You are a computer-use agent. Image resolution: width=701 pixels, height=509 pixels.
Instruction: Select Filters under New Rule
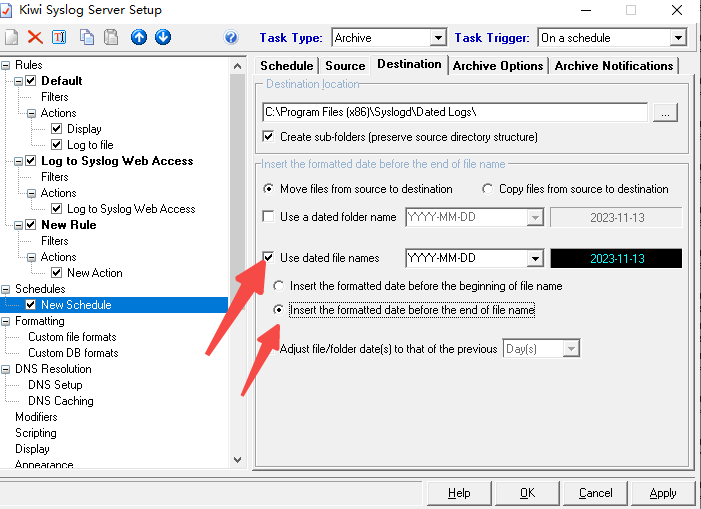(55, 241)
